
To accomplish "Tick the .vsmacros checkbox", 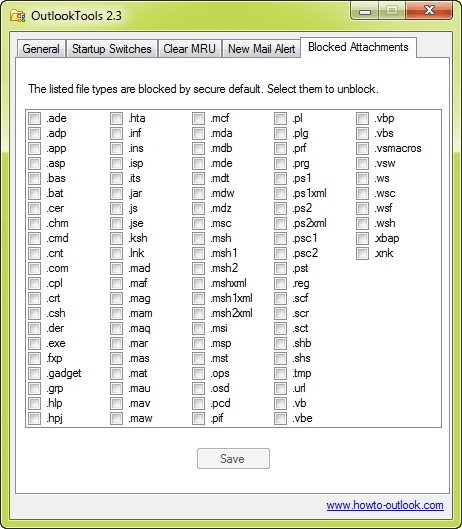I will [x=362, y=148].
